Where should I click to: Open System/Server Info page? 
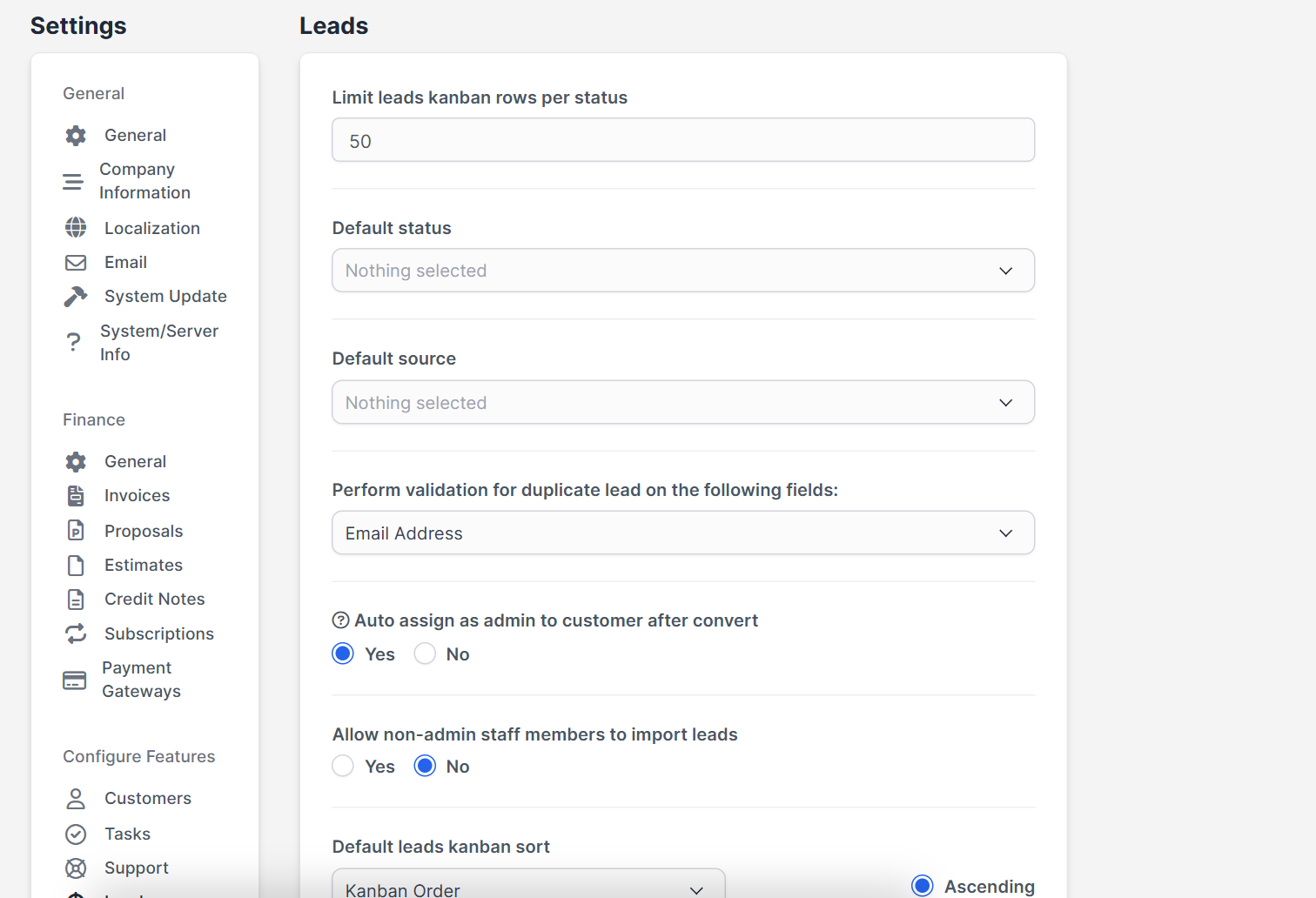coord(159,343)
